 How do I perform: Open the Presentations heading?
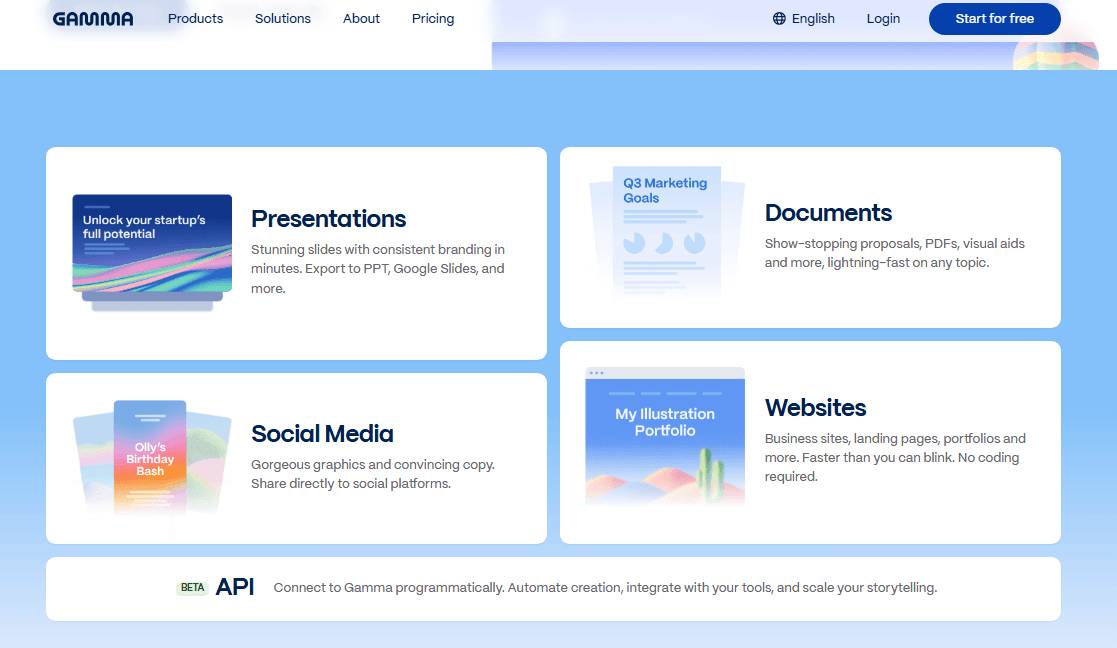tap(328, 219)
